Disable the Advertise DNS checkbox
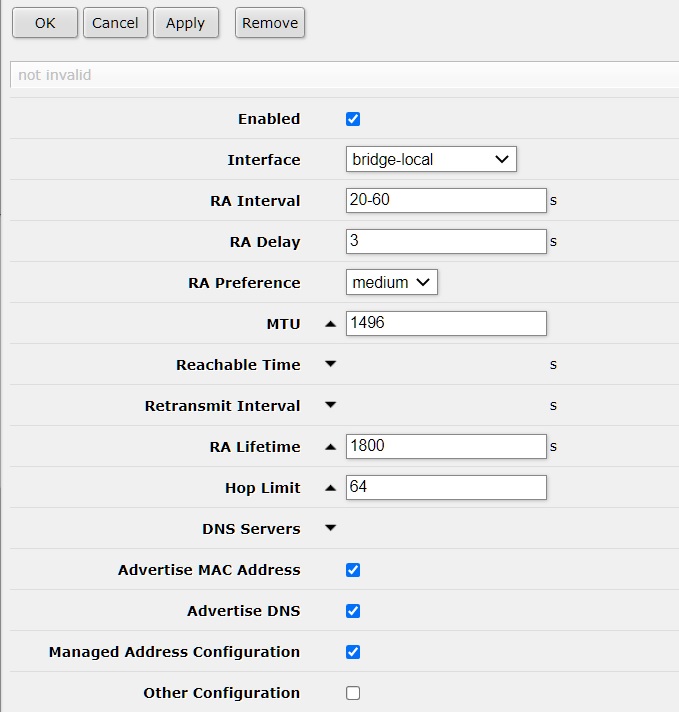This screenshot has height=712, width=679. (353, 611)
